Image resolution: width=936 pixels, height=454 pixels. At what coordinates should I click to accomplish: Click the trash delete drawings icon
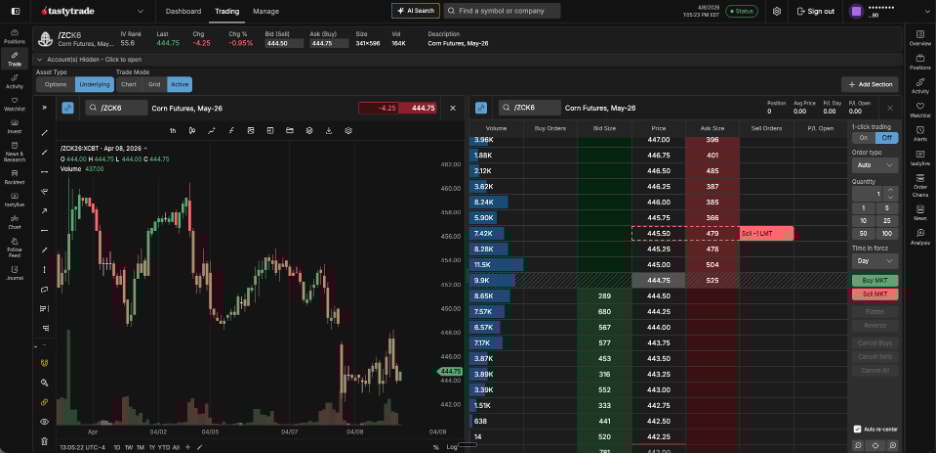[x=44, y=441]
